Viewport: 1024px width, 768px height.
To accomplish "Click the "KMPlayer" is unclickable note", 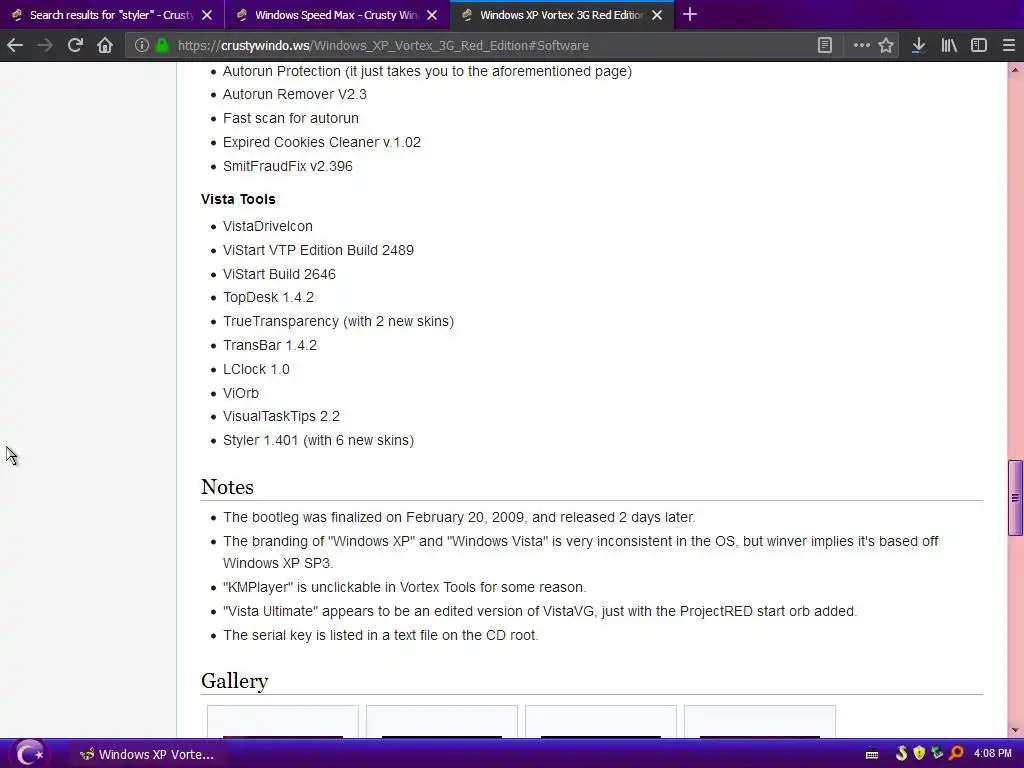I will click(404, 587).
